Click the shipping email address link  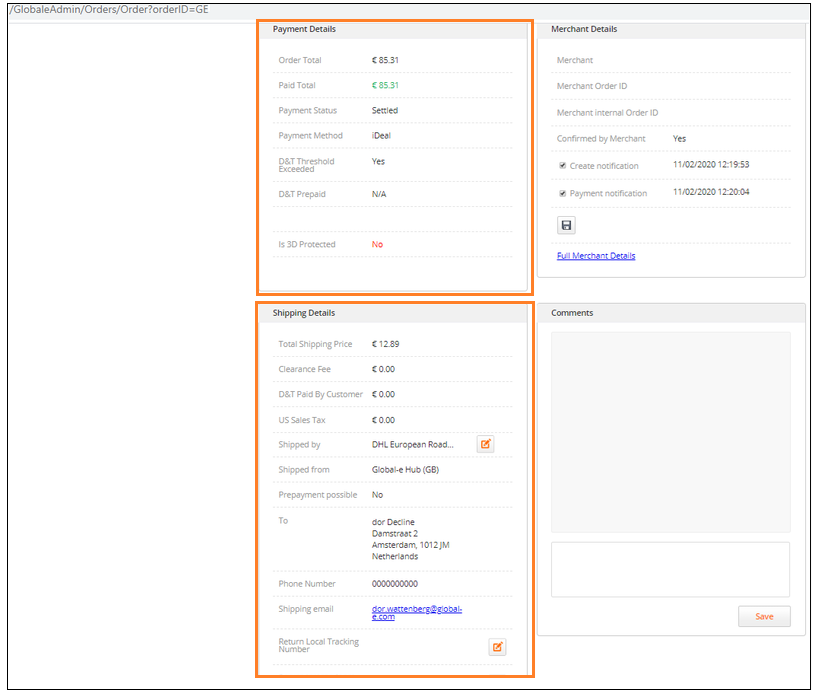point(416,612)
